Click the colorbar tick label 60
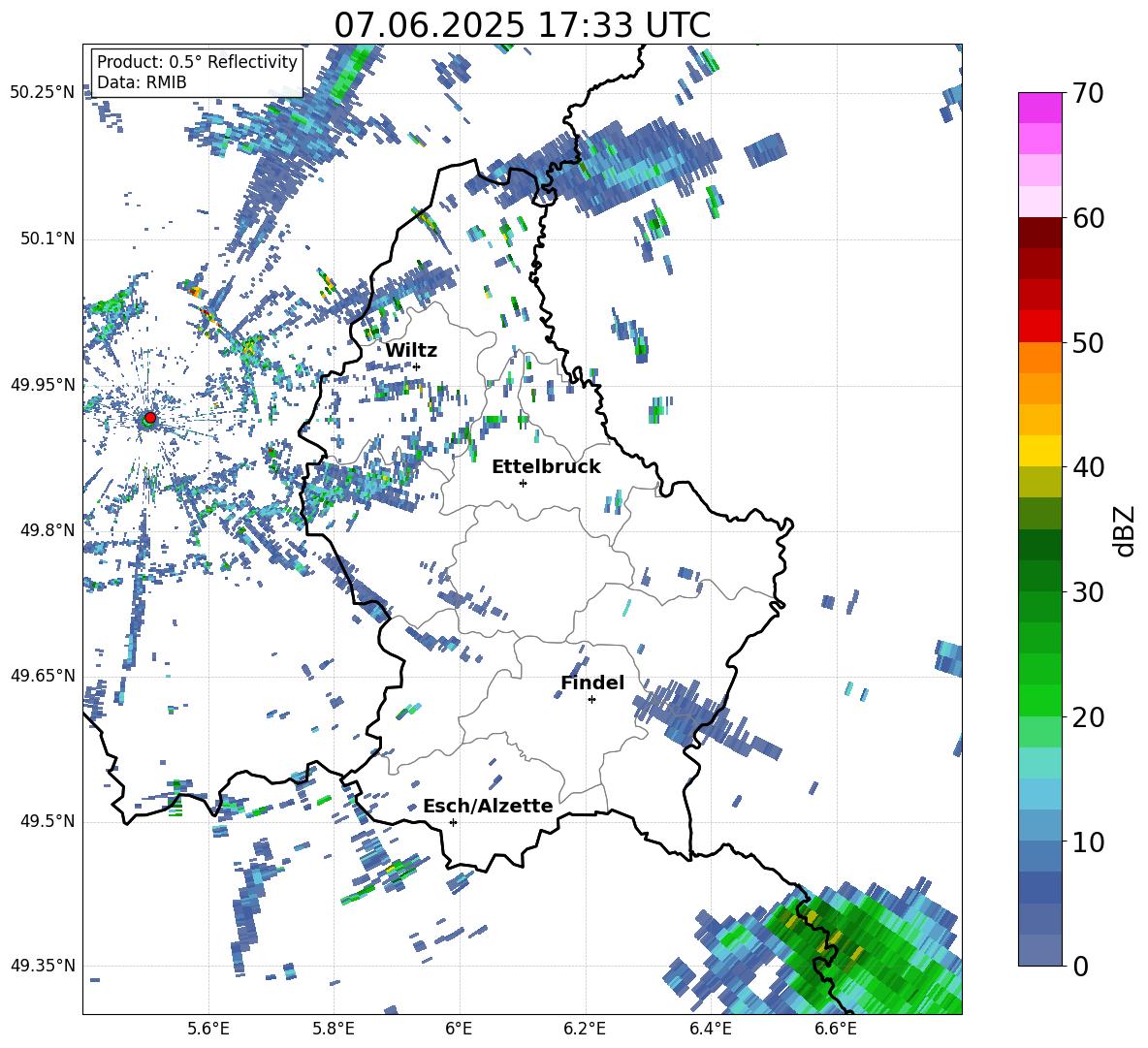This screenshot has width=1148, height=1048. 1087,218
